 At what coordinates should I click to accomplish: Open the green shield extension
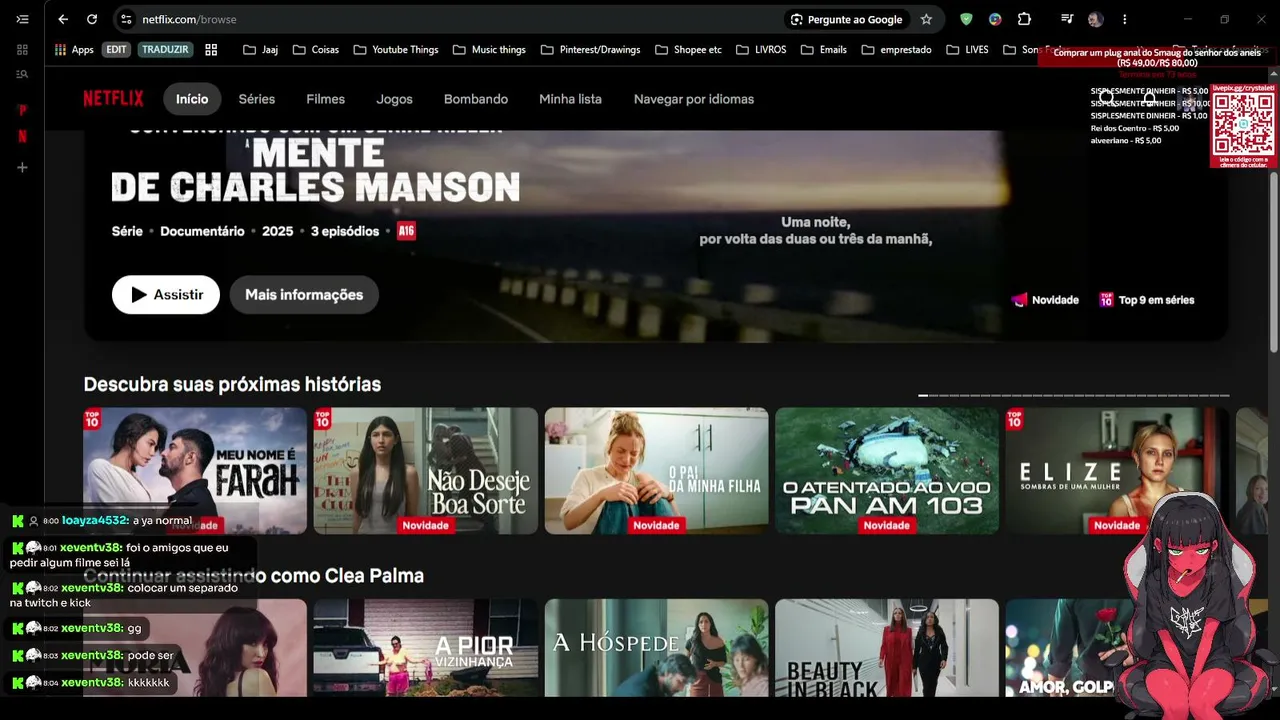click(966, 19)
